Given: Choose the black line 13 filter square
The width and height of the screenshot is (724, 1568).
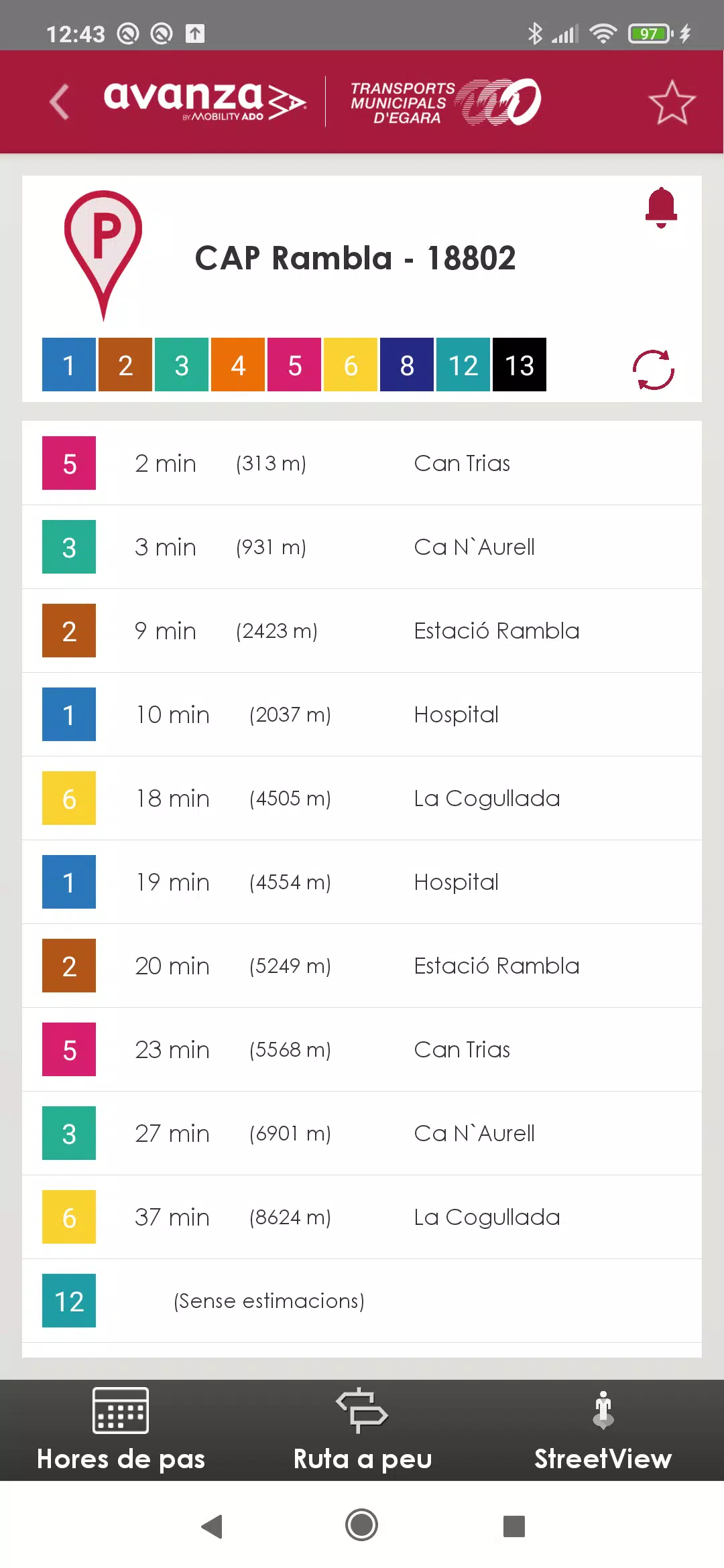Looking at the screenshot, I should click(x=520, y=365).
